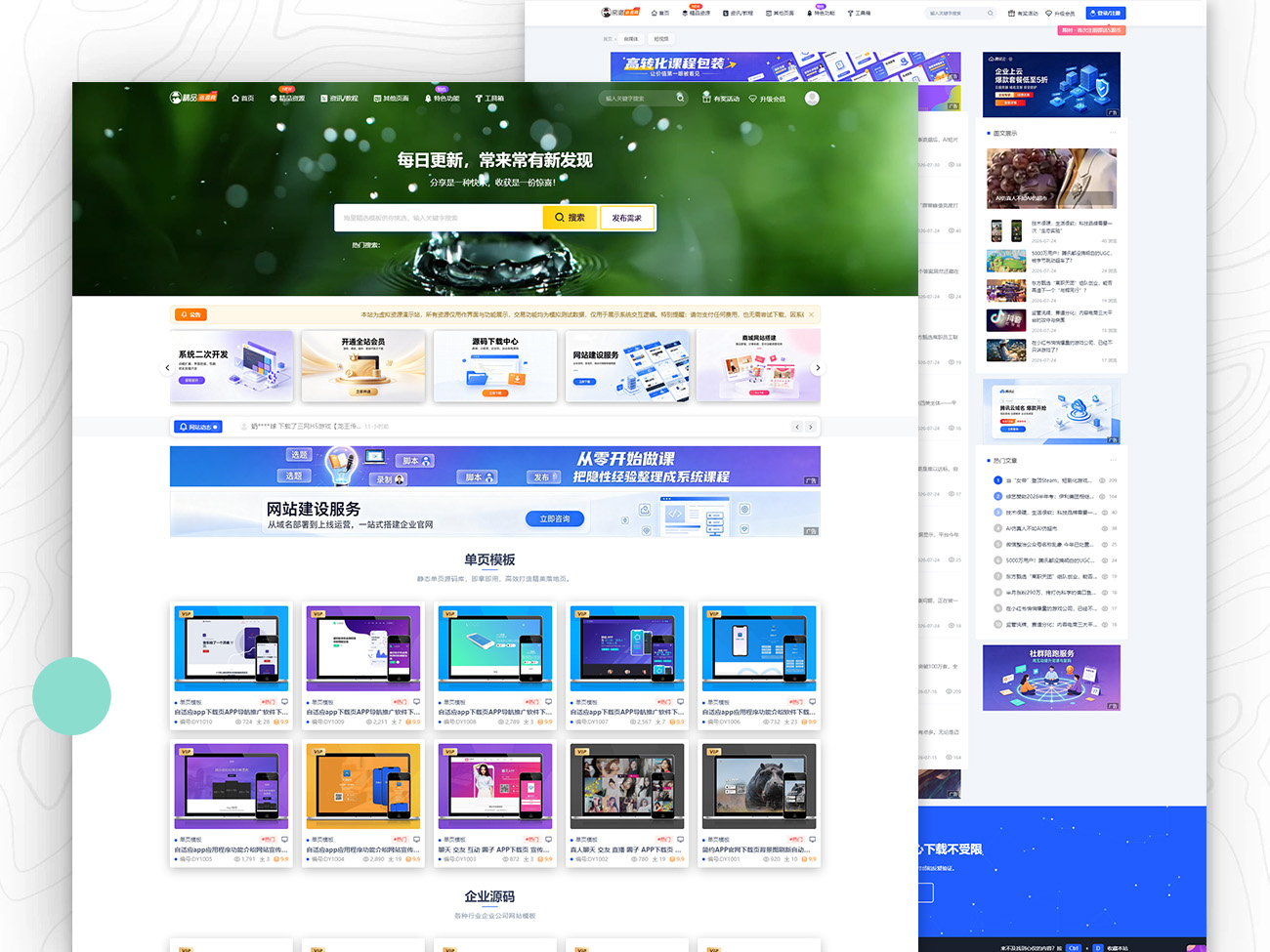Open the 腾讯云域名 ad in the back window sidebar
Viewport: 1270px width, 952px height.
[1051, 411]
